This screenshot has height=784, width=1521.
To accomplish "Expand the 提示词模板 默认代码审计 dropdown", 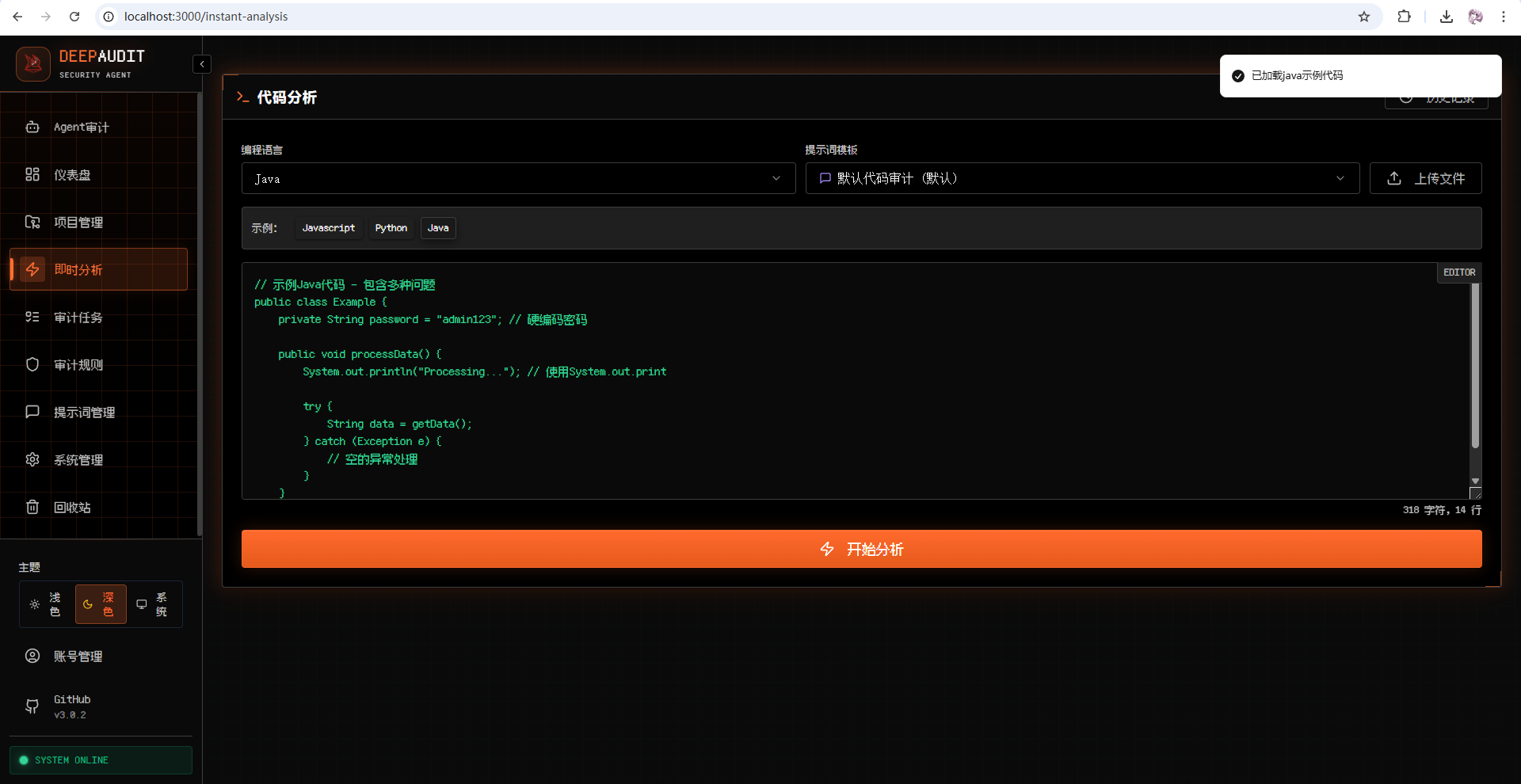I will coord(1082,178).
